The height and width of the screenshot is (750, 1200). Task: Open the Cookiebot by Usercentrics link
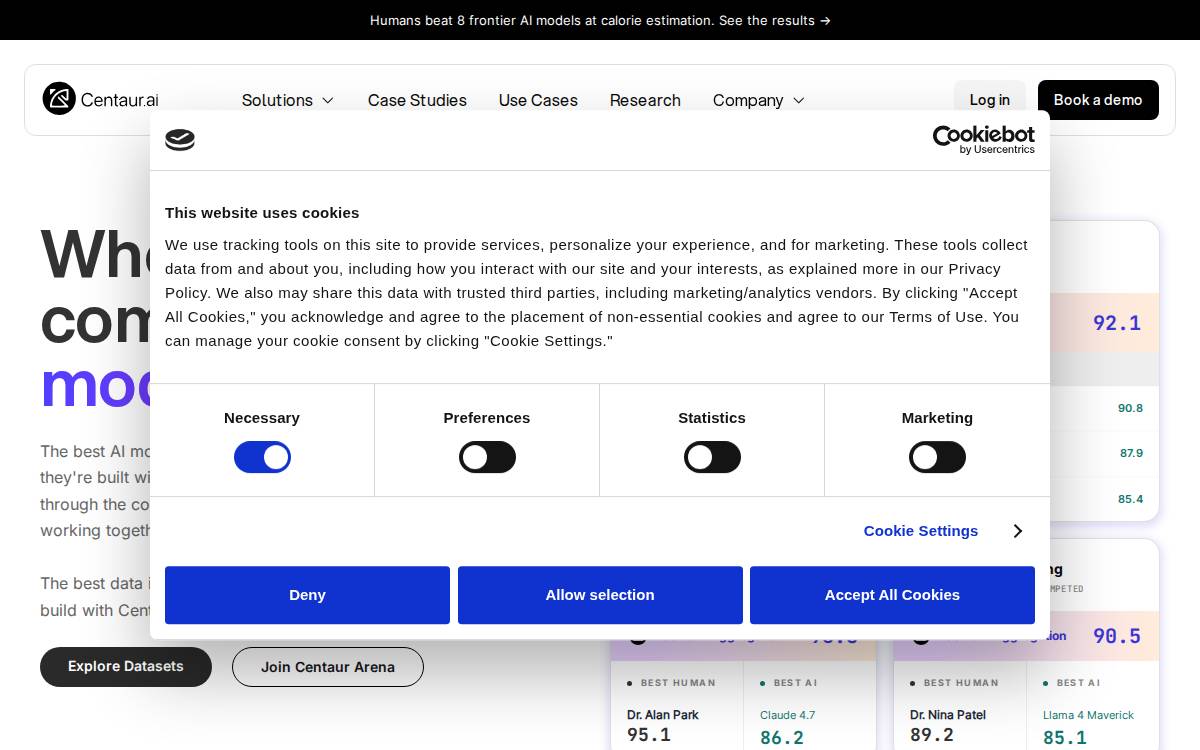tap(984, 140)
